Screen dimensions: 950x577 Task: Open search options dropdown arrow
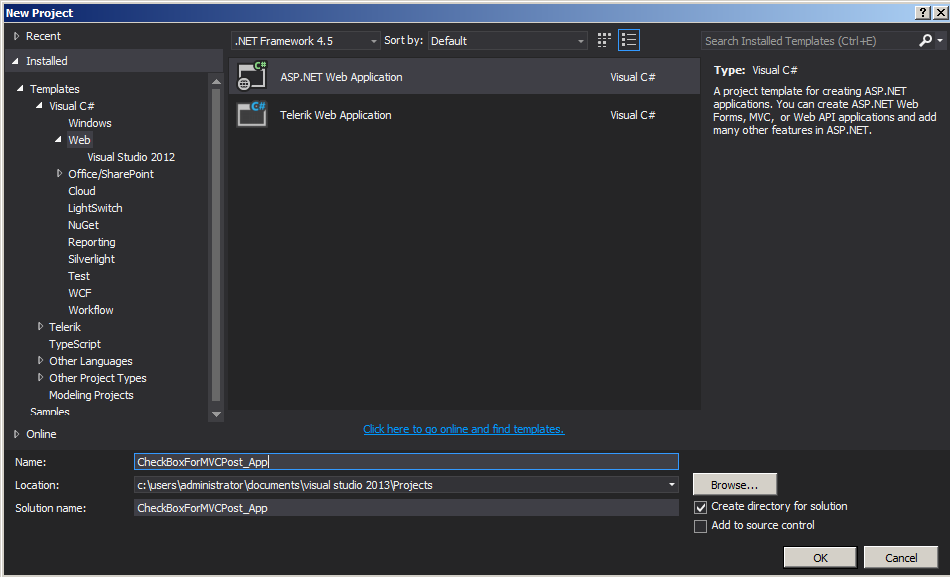point(940,41)
